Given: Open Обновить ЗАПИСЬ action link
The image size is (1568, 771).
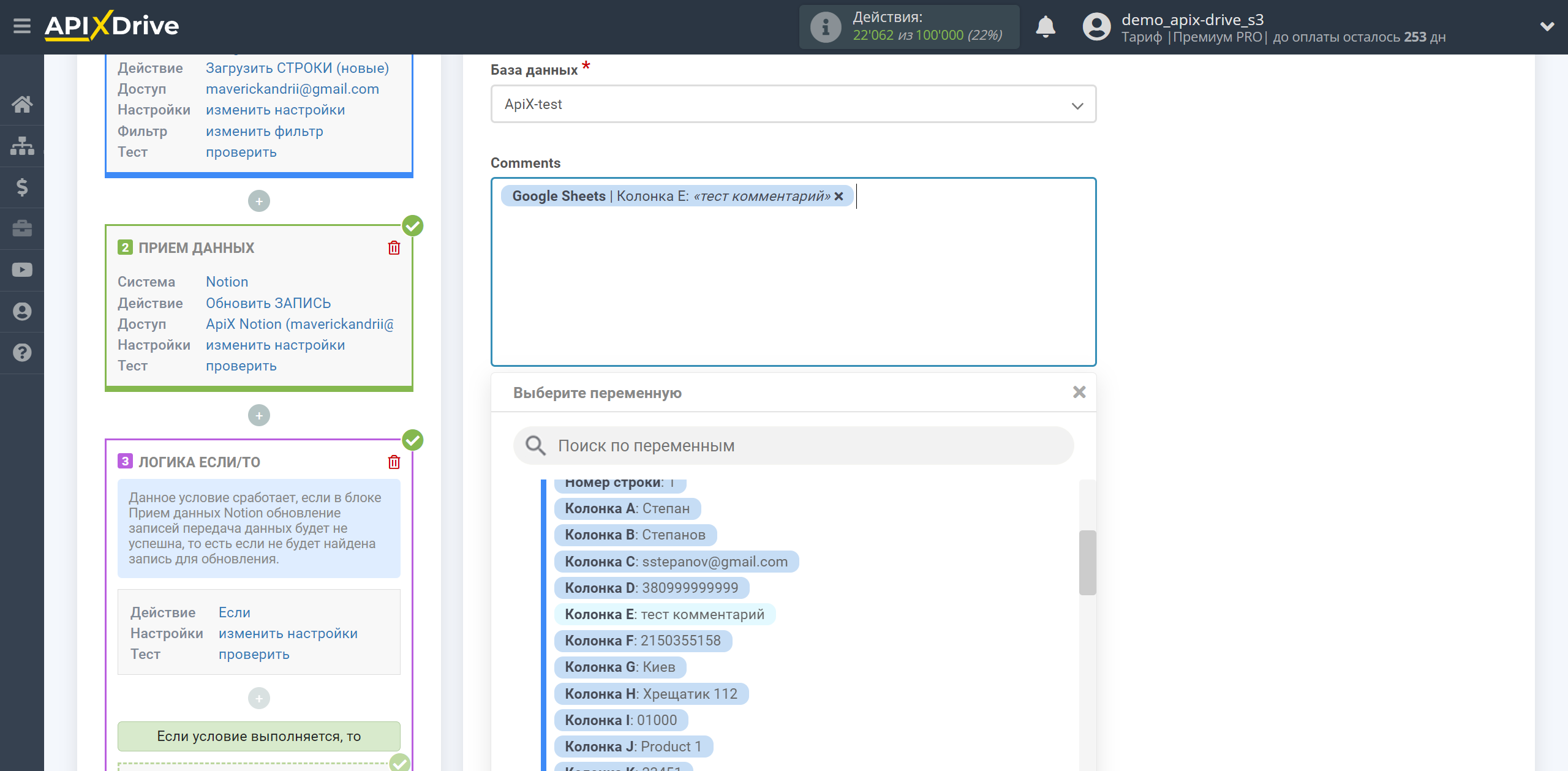Looking at the screenshot, I should [x=268, y=303].
